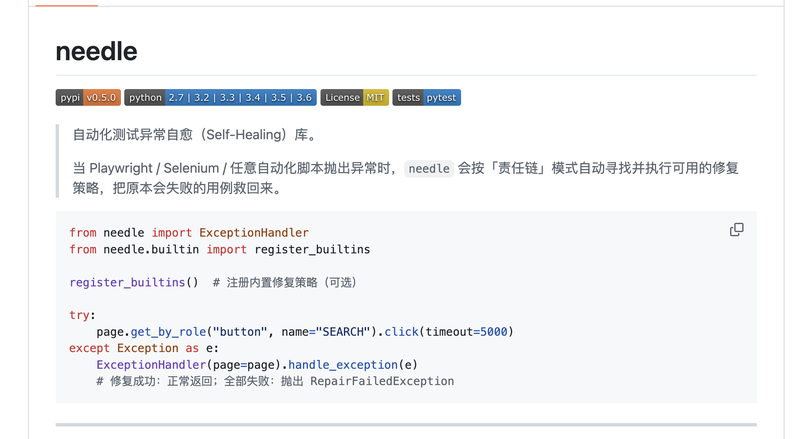Click get_by_role in the code block
The height and width of the screenshot is (439, 800).
(168, 332)
